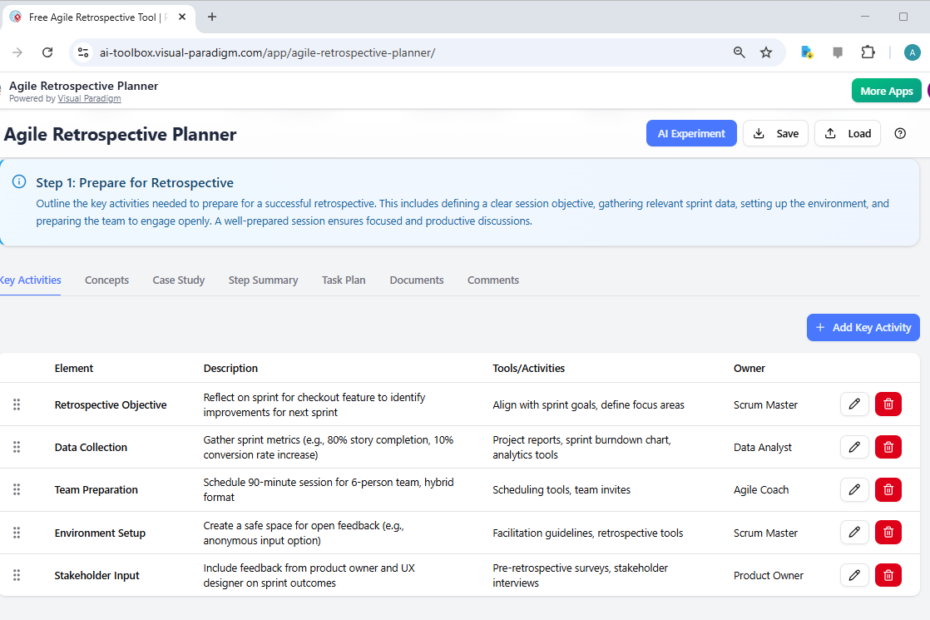Image resolution: width=930 pixels, height=620 pixels.
Task: Edit the Stakeholder Input row
Action: point(854,575)
